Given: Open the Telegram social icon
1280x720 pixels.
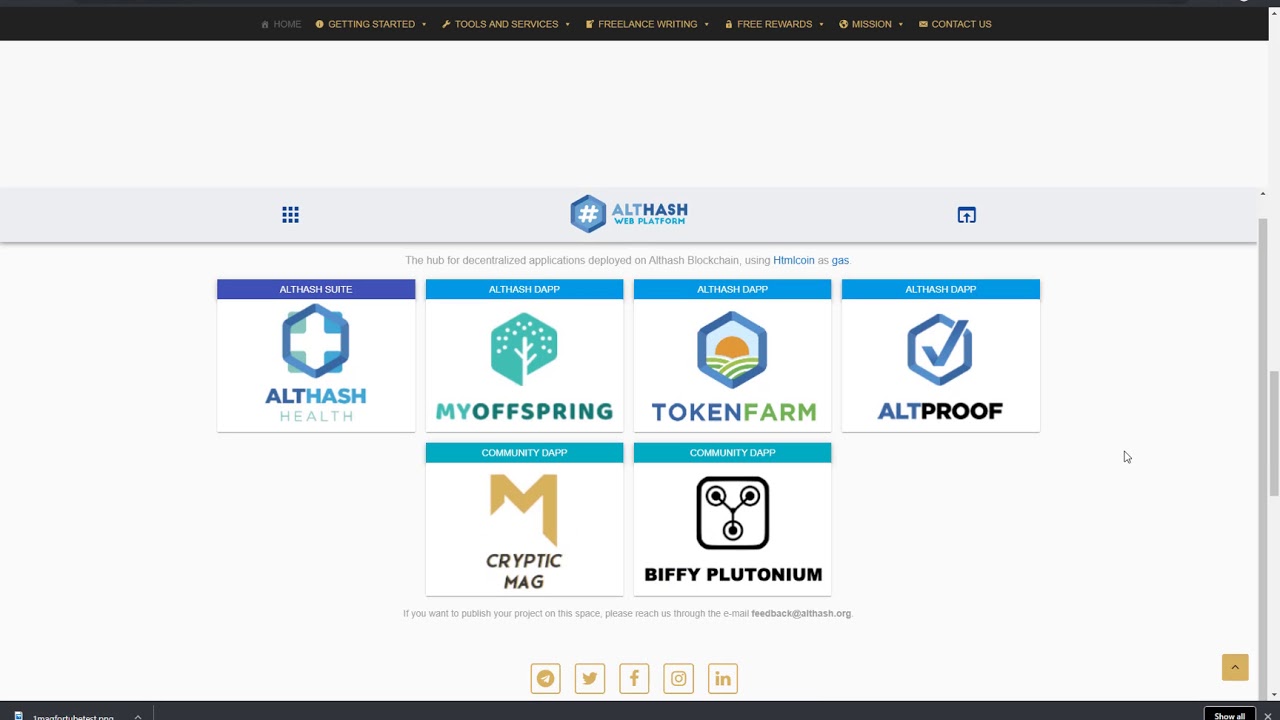Looking at the screenshot, I should click(545, 678).
